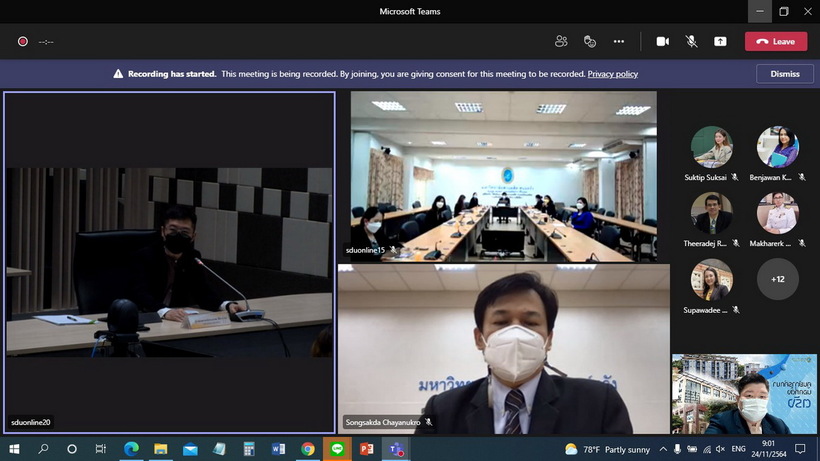Click the muted mic icon beside Makharerk
This screenshot has width=820, height=461.
point(802,243)
